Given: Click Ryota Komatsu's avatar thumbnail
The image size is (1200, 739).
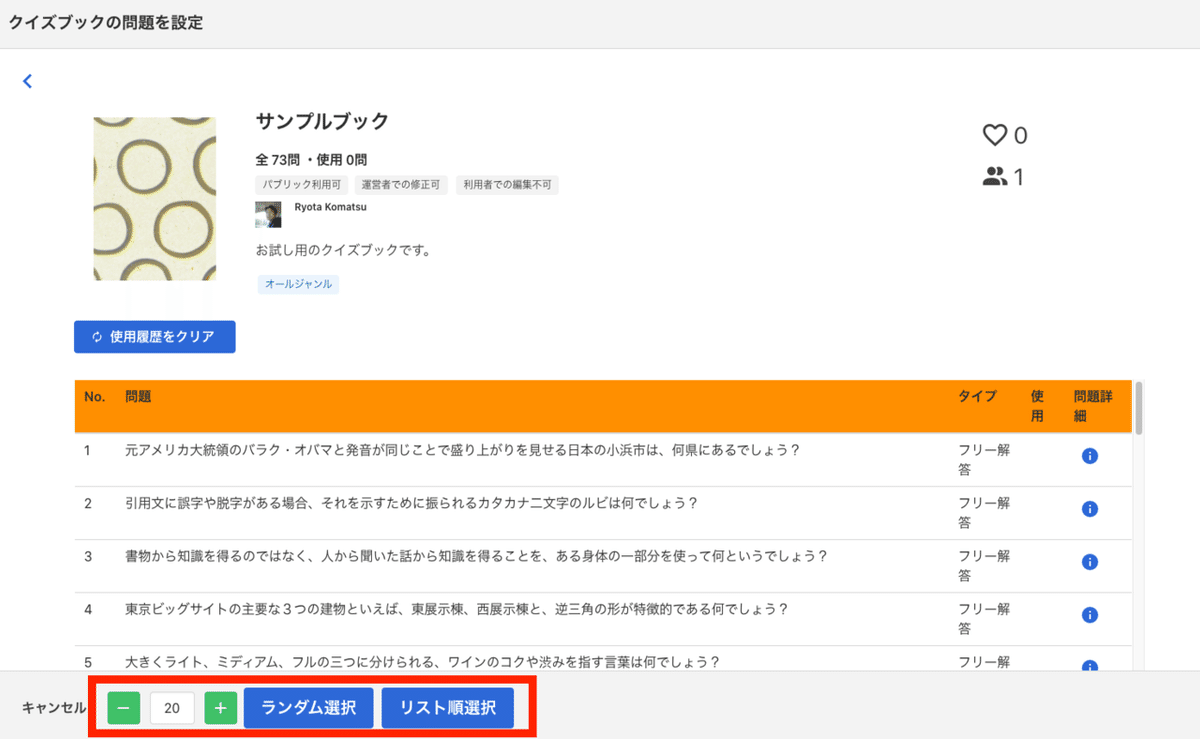Looking at the screenshot, I should tap(269, 214).
